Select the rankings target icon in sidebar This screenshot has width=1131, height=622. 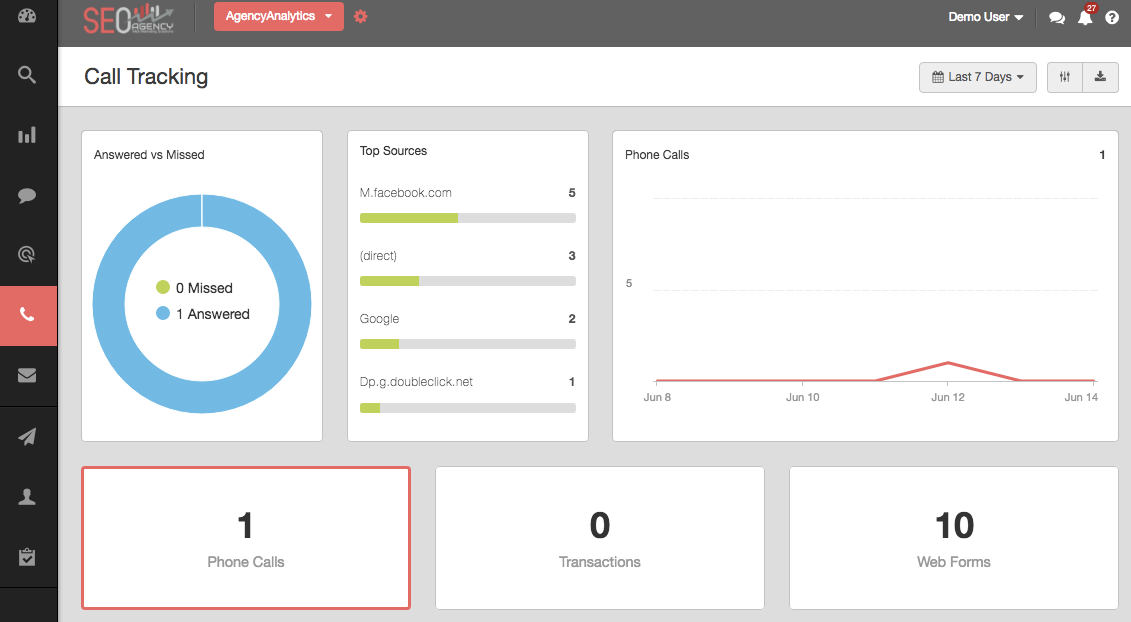point(28,254)
